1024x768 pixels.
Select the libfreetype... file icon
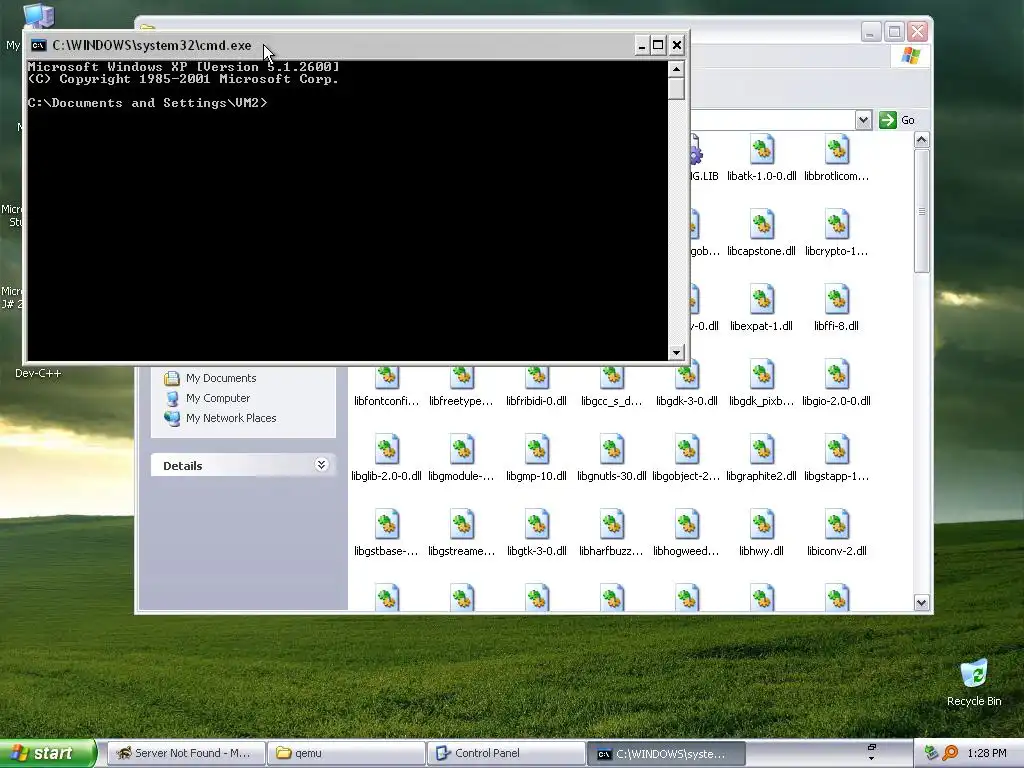click(462, 377)
